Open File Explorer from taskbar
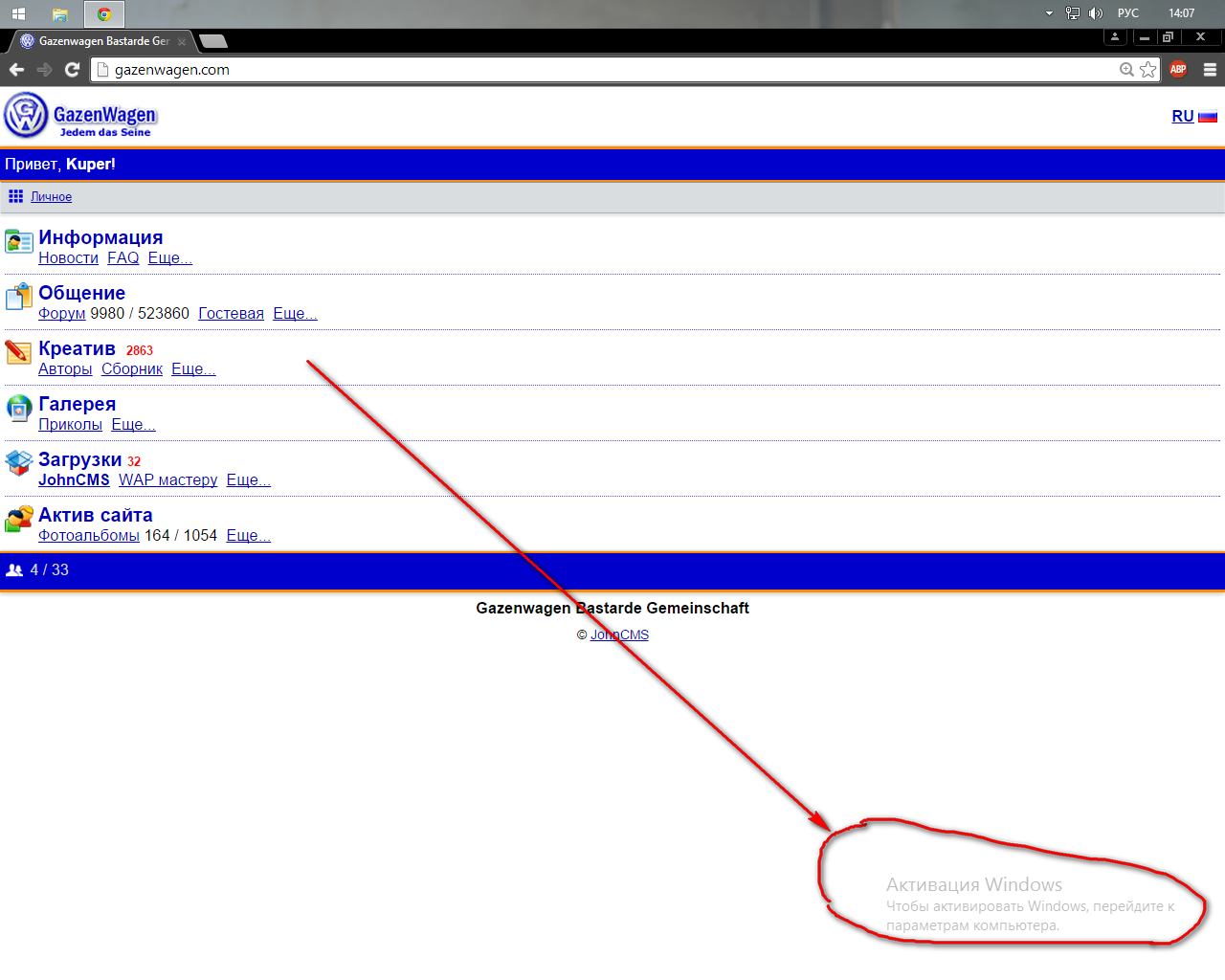 coord(60,13)
